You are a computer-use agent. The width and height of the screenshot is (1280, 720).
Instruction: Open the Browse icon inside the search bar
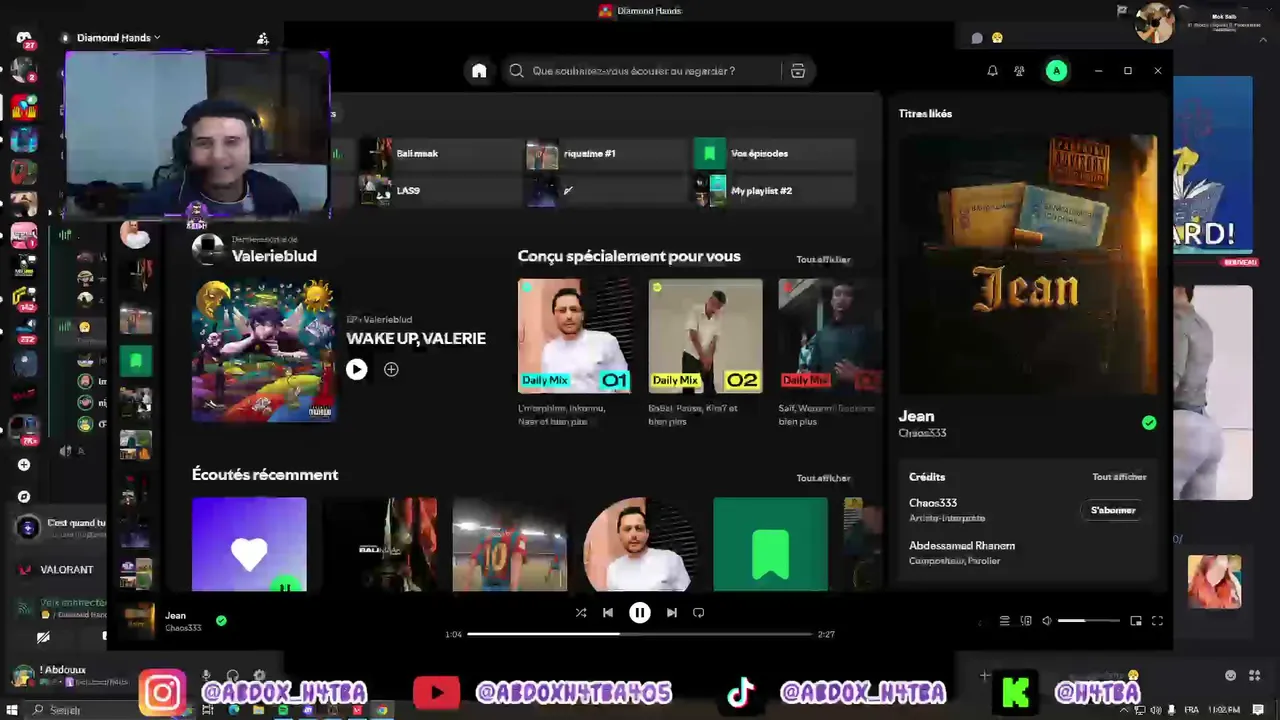tap(798, 71)
